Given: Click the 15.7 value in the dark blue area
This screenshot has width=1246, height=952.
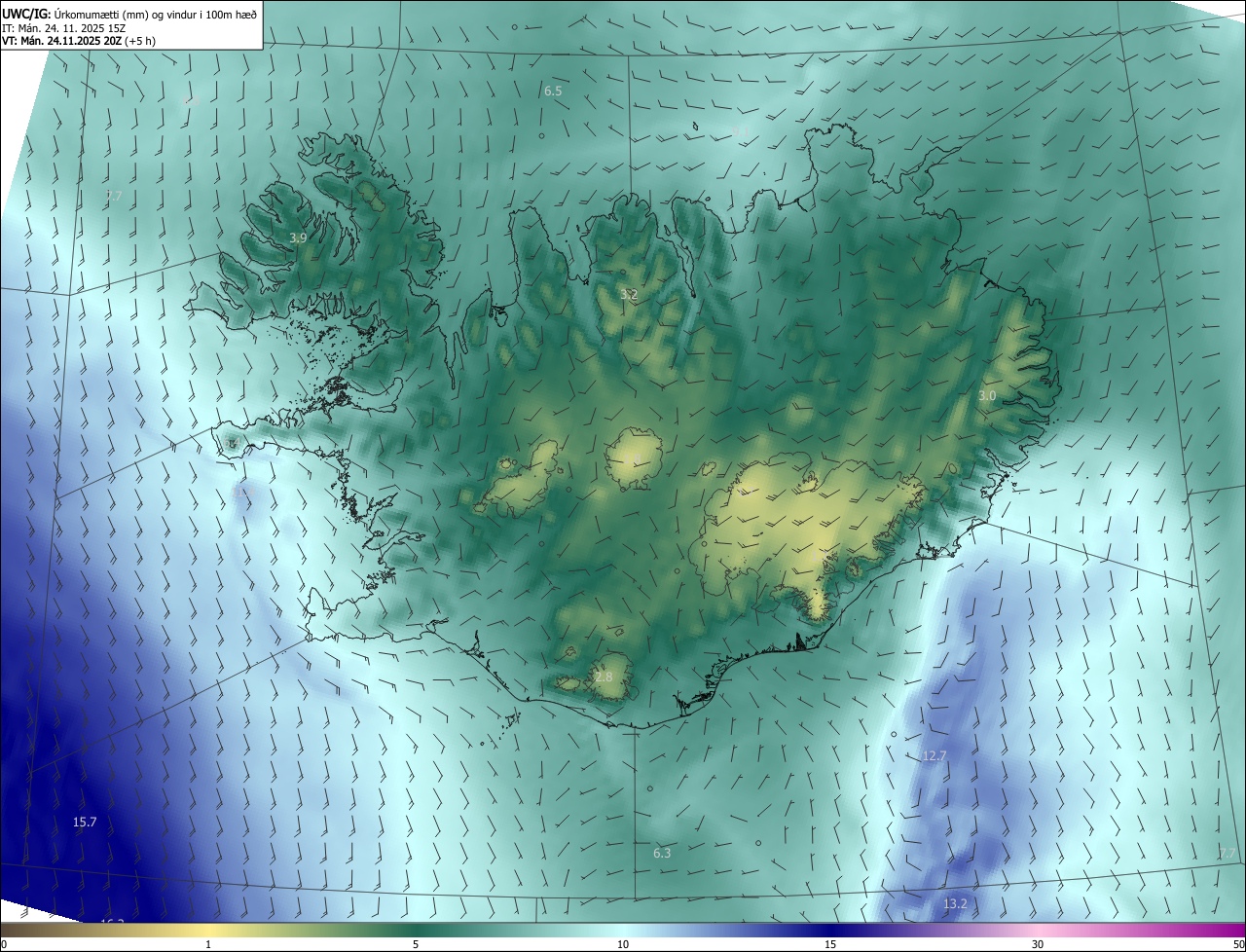Looking at the screenshot, I should point(85,823).
